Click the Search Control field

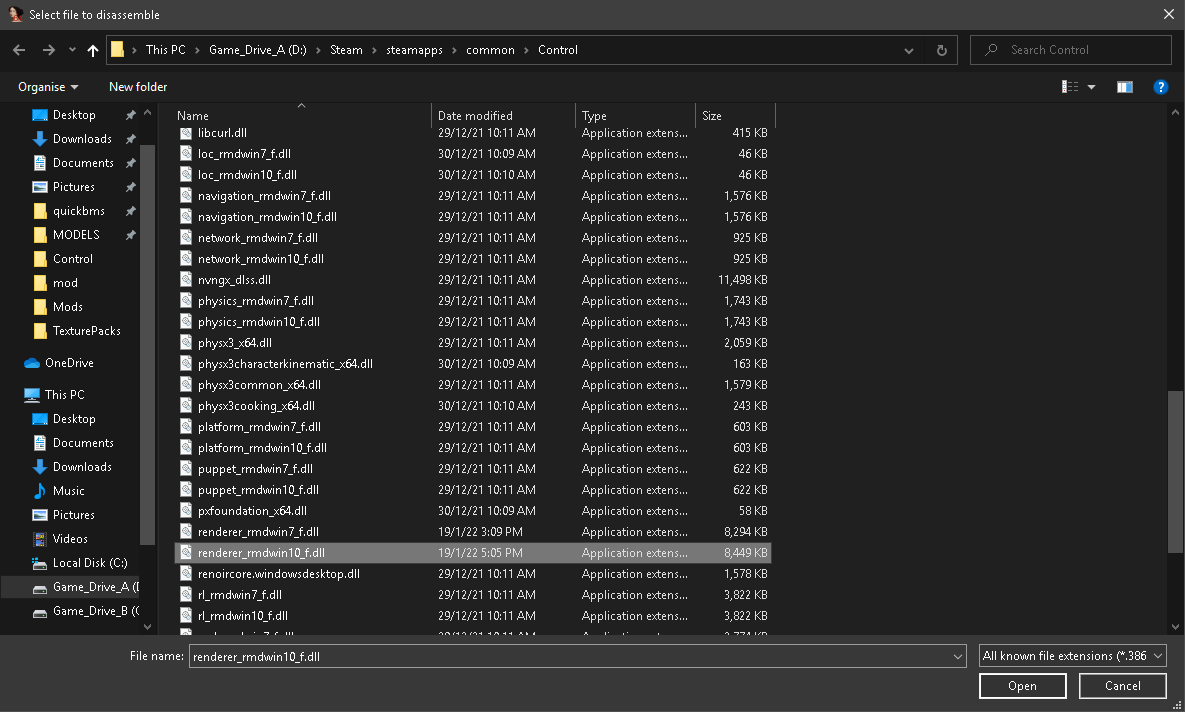pyautogui.click(x=1070, y=50)
